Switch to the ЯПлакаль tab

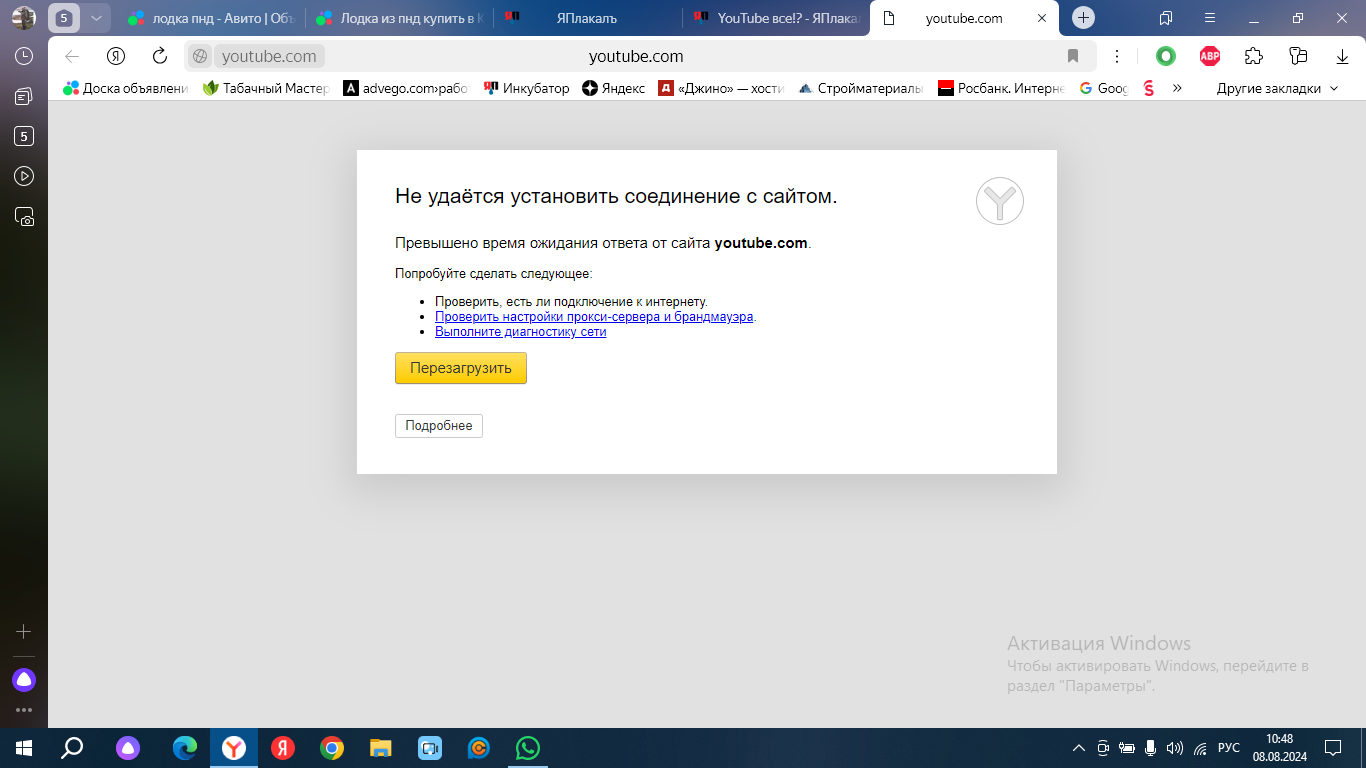(x=586, y=18)
